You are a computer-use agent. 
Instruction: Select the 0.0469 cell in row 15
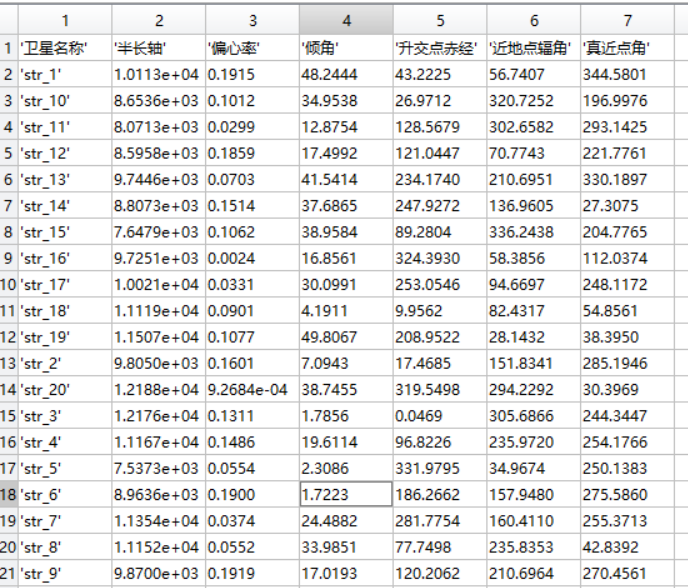[440, 416]
